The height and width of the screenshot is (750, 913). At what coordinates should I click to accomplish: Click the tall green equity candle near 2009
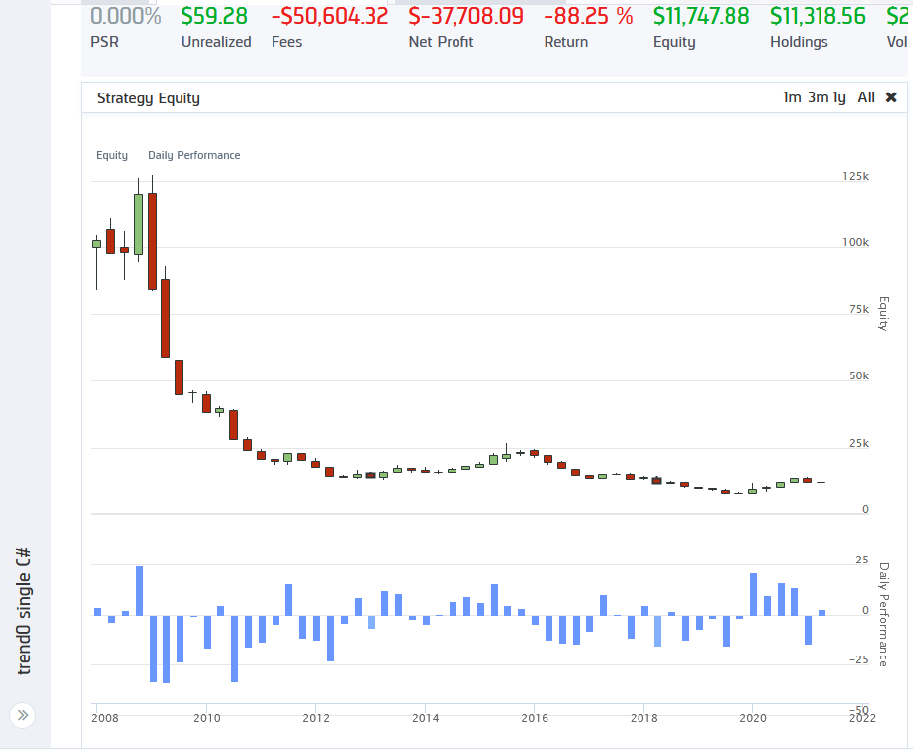point(139,224)
